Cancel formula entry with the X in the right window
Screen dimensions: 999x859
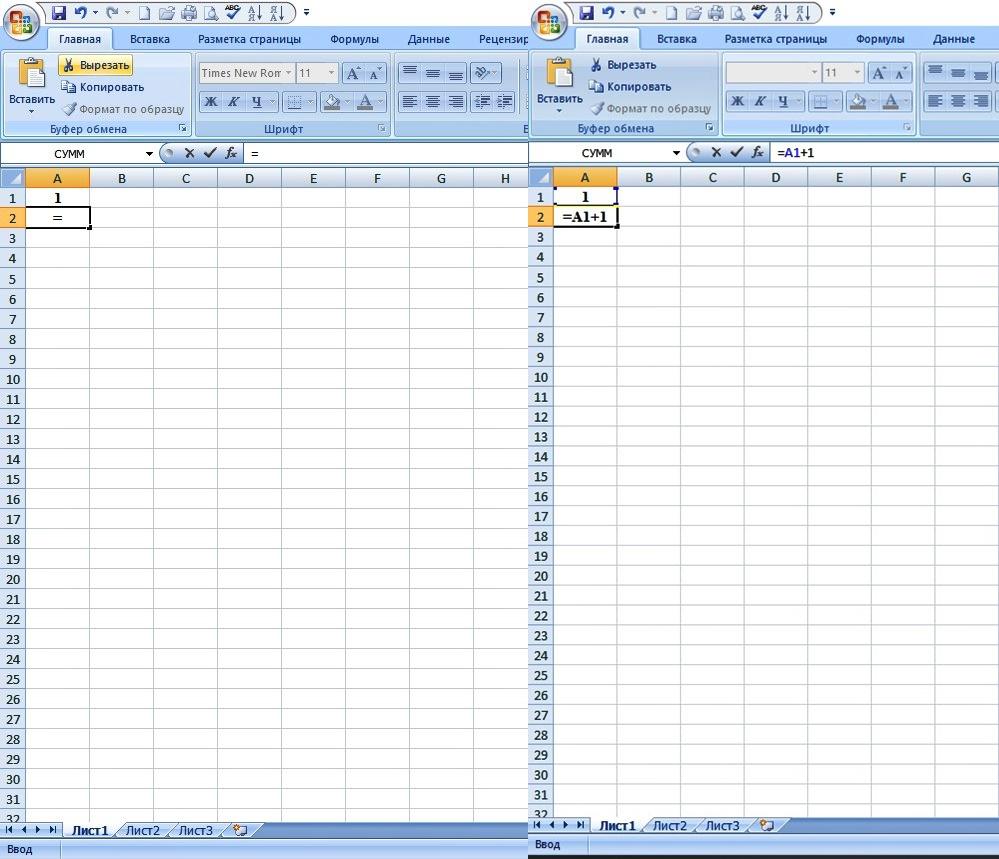click(716, 152)
